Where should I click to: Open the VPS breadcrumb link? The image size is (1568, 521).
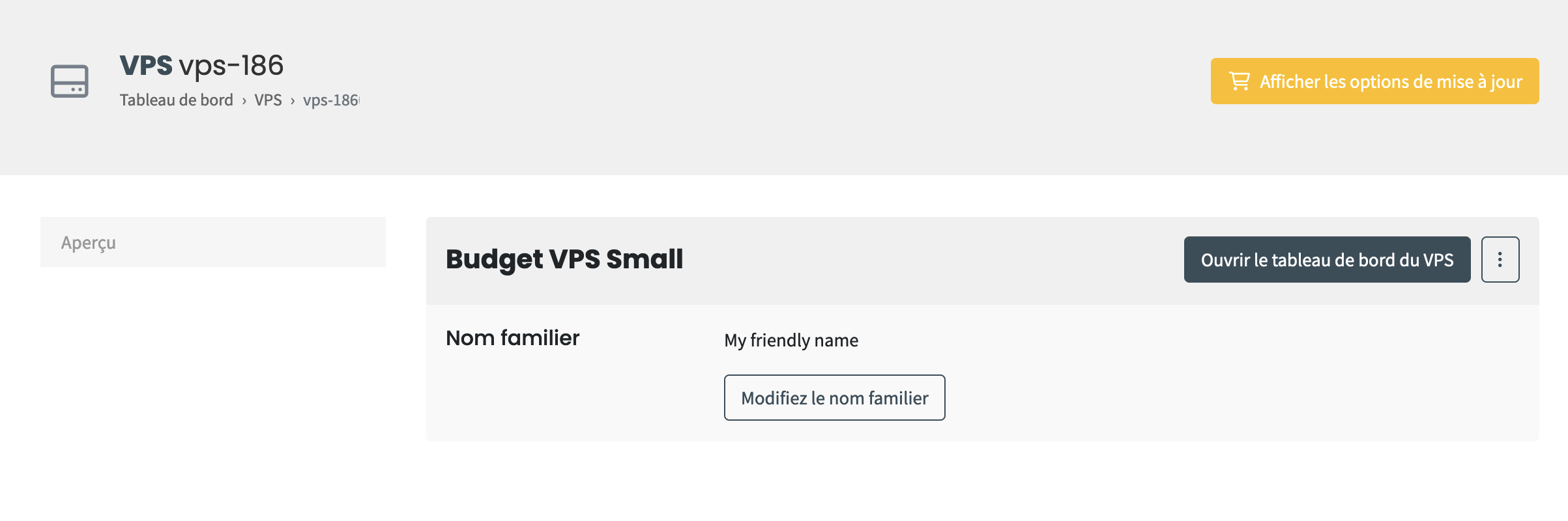pyautogui.click(x=268, y=100)
